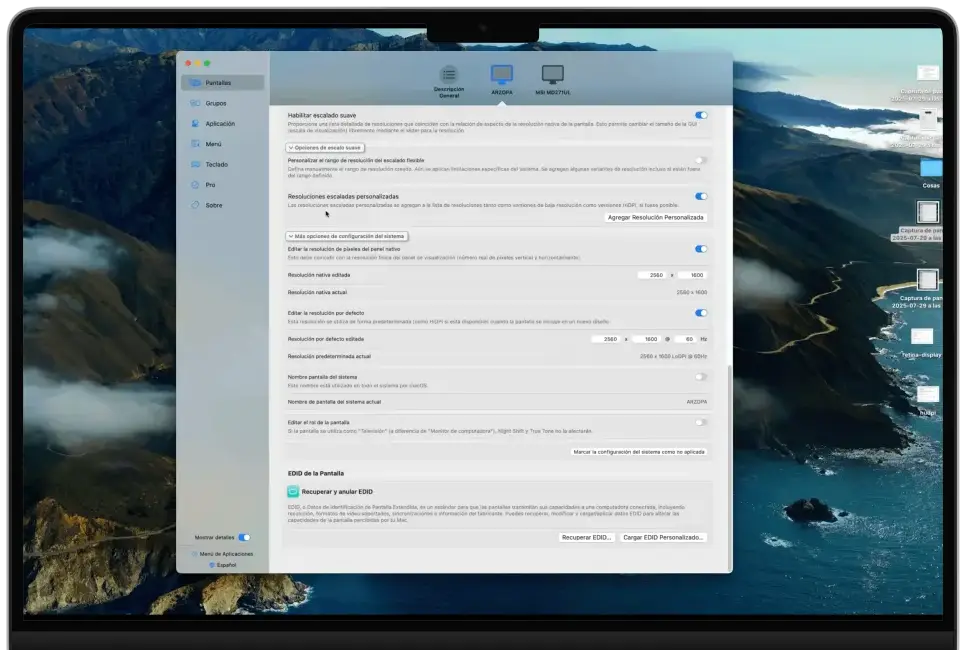Image resolution: width=963 pixels, height=650 pixels.
Task: Select the MSI MD271UL monitor icon
Action: pos(552,75)
